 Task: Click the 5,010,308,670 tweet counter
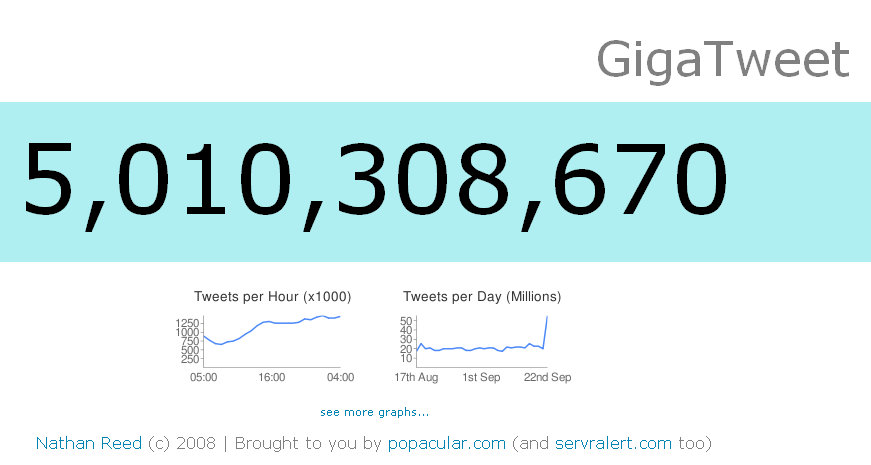point(376,182)
